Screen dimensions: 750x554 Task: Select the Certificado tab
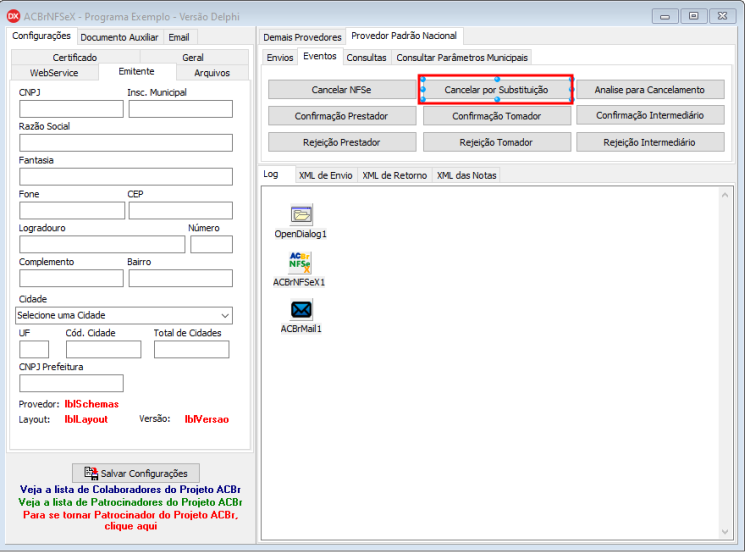[x=75, y=57]
